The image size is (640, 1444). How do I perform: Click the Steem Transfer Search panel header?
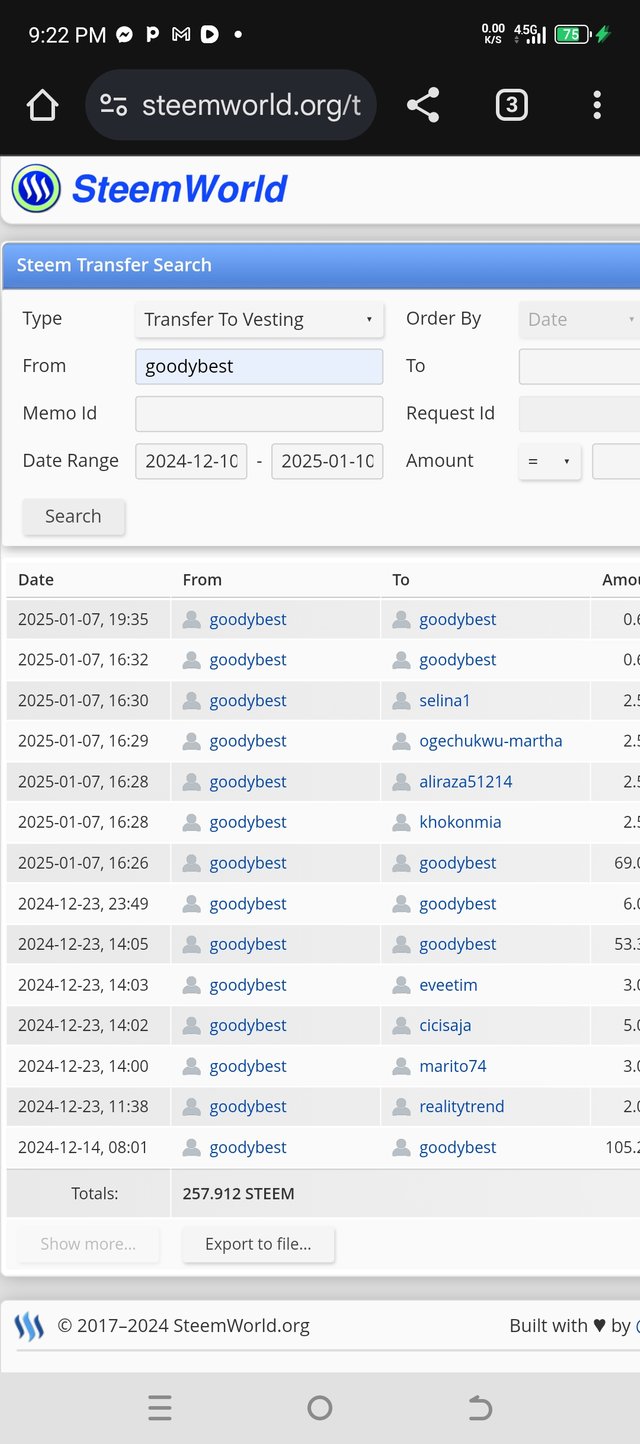coord(321,265)
